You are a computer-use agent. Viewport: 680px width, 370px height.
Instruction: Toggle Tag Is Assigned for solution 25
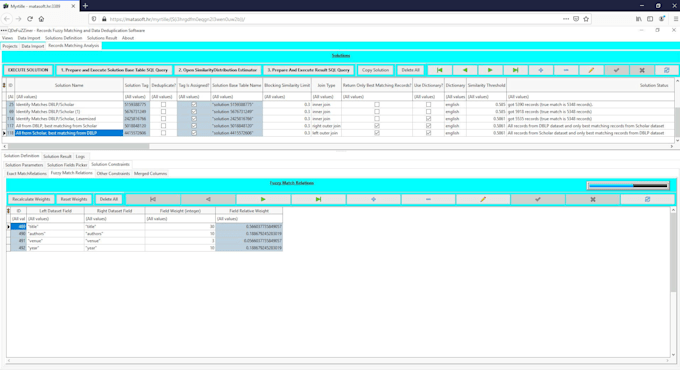(x=194, y=105)
